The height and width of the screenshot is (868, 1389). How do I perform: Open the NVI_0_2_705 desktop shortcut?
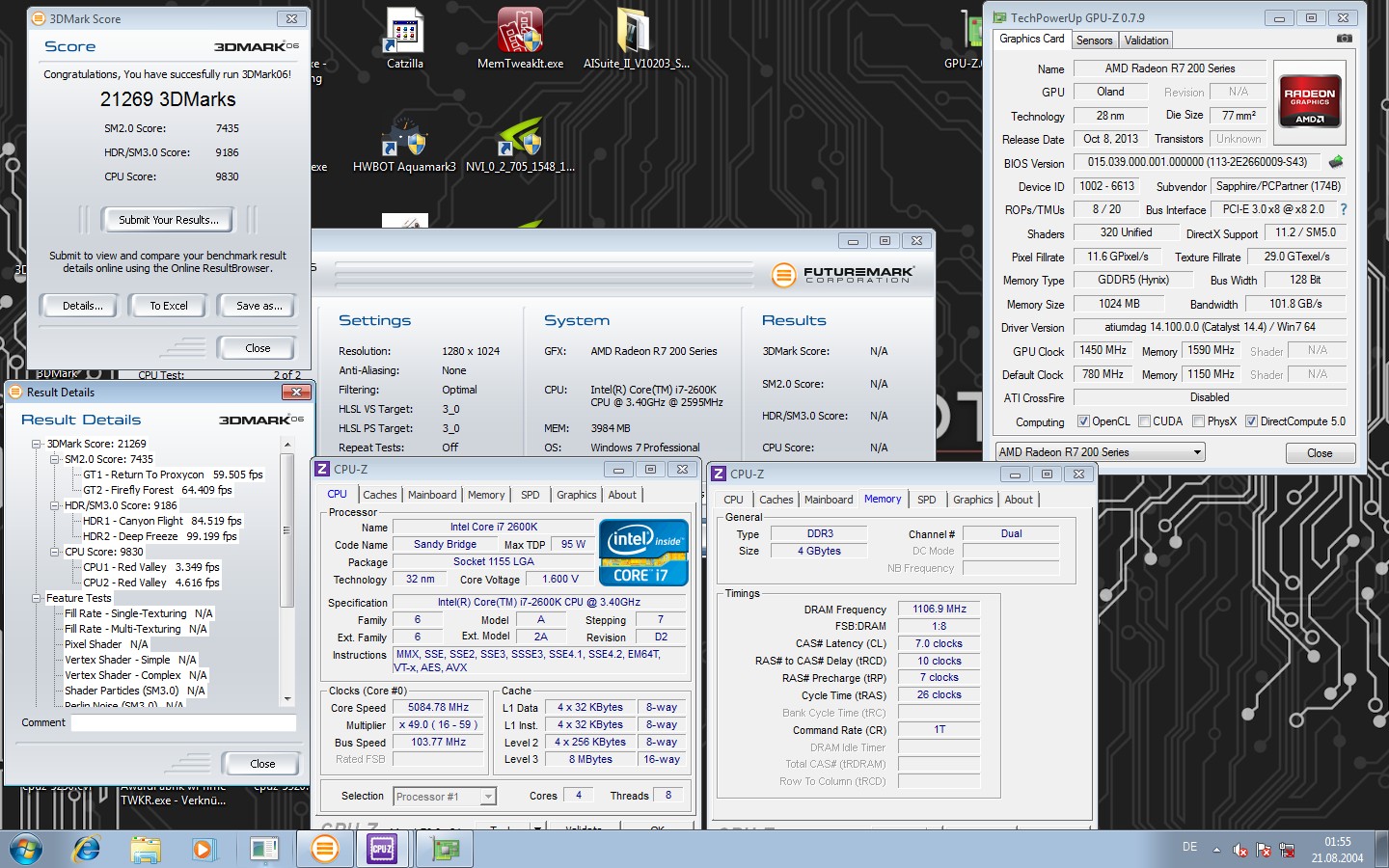coord(520,145)
